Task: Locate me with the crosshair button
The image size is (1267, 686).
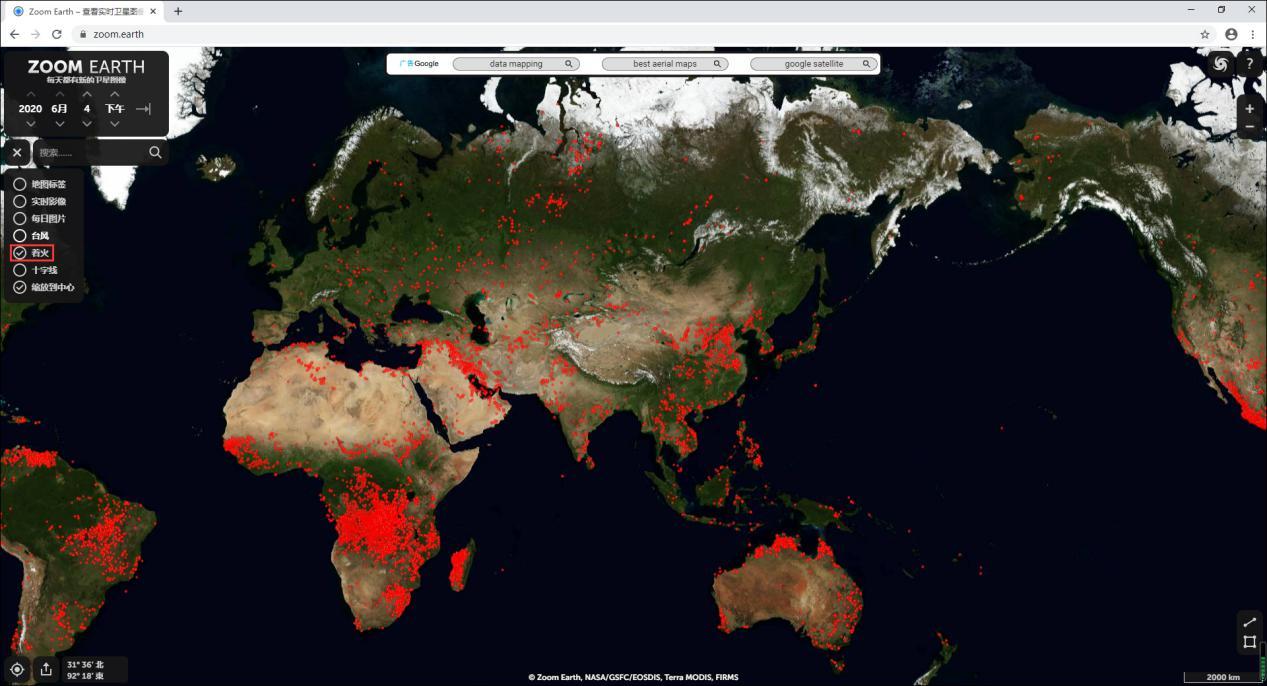Action: click(17, 669)
